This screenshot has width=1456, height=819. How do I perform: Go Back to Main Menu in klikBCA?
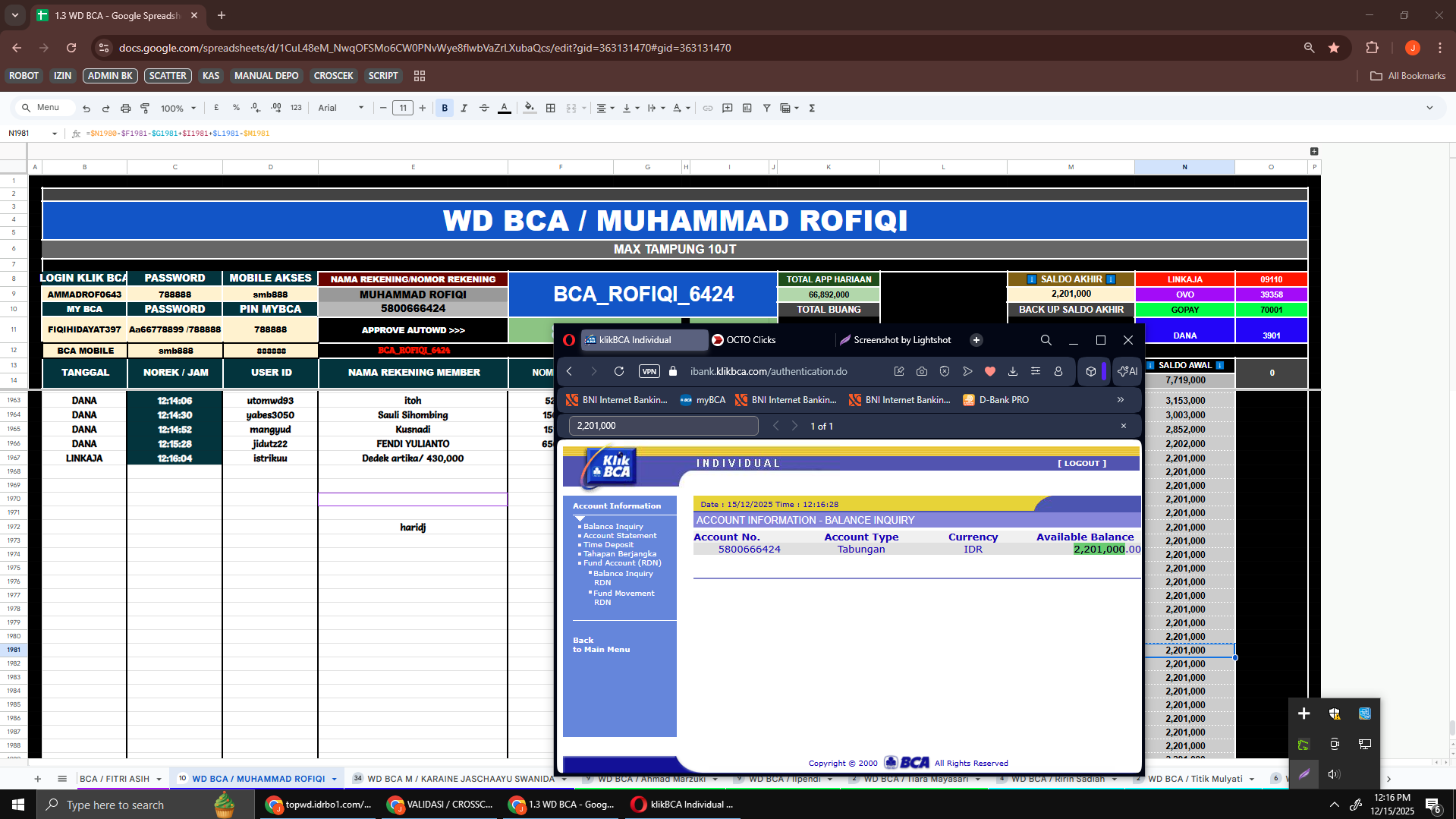601,645
